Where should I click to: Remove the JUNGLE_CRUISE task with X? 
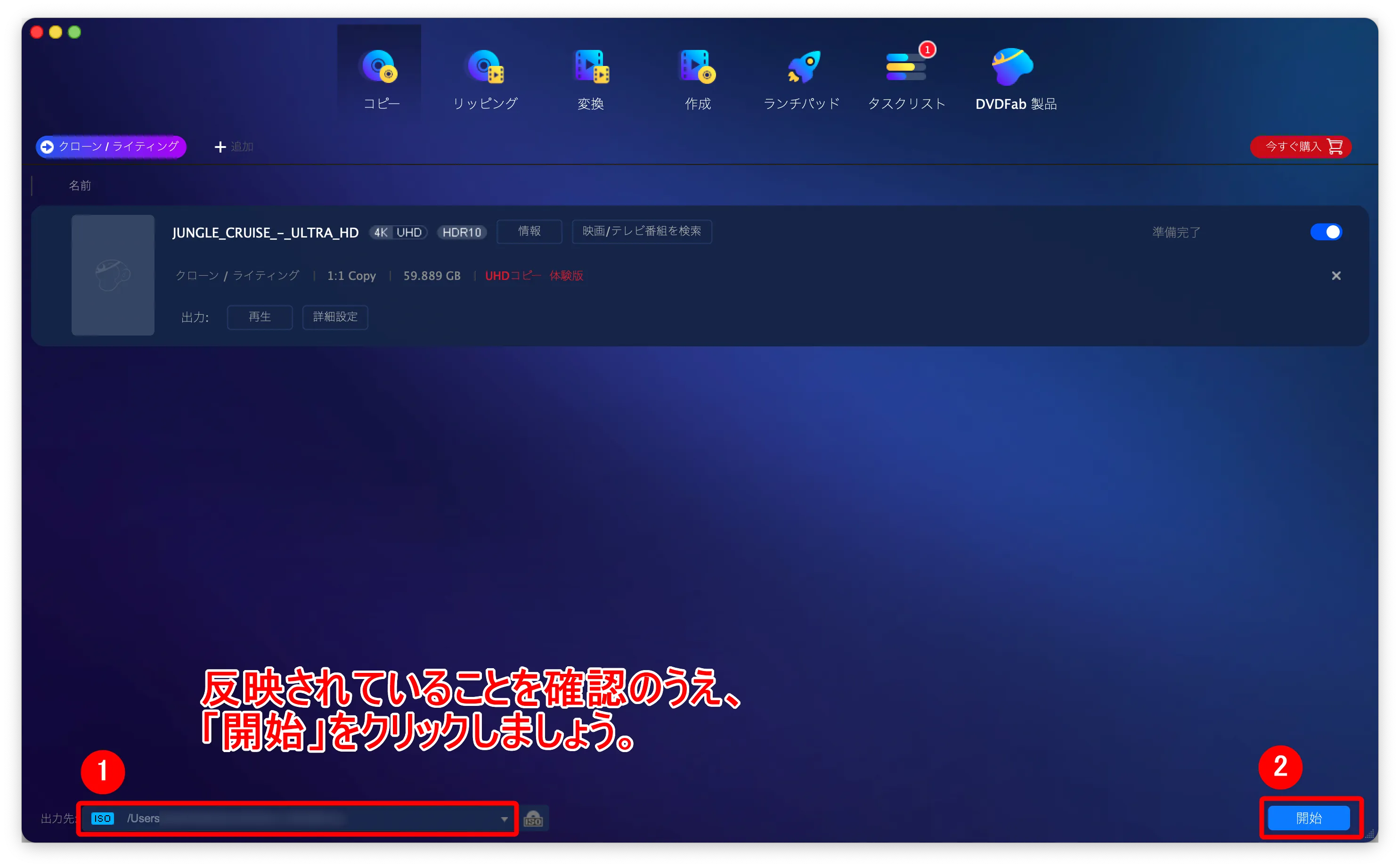[1336, 276]
